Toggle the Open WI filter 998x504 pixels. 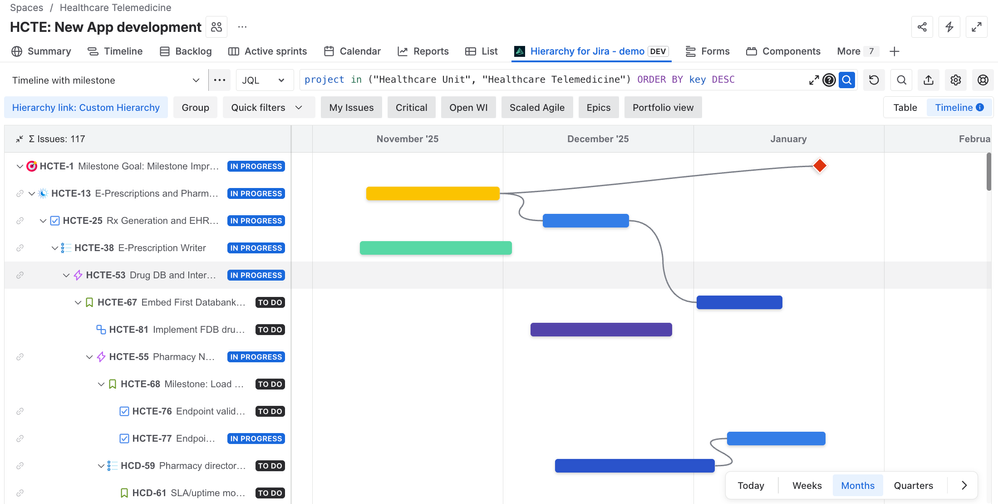[x=468, y=108]
